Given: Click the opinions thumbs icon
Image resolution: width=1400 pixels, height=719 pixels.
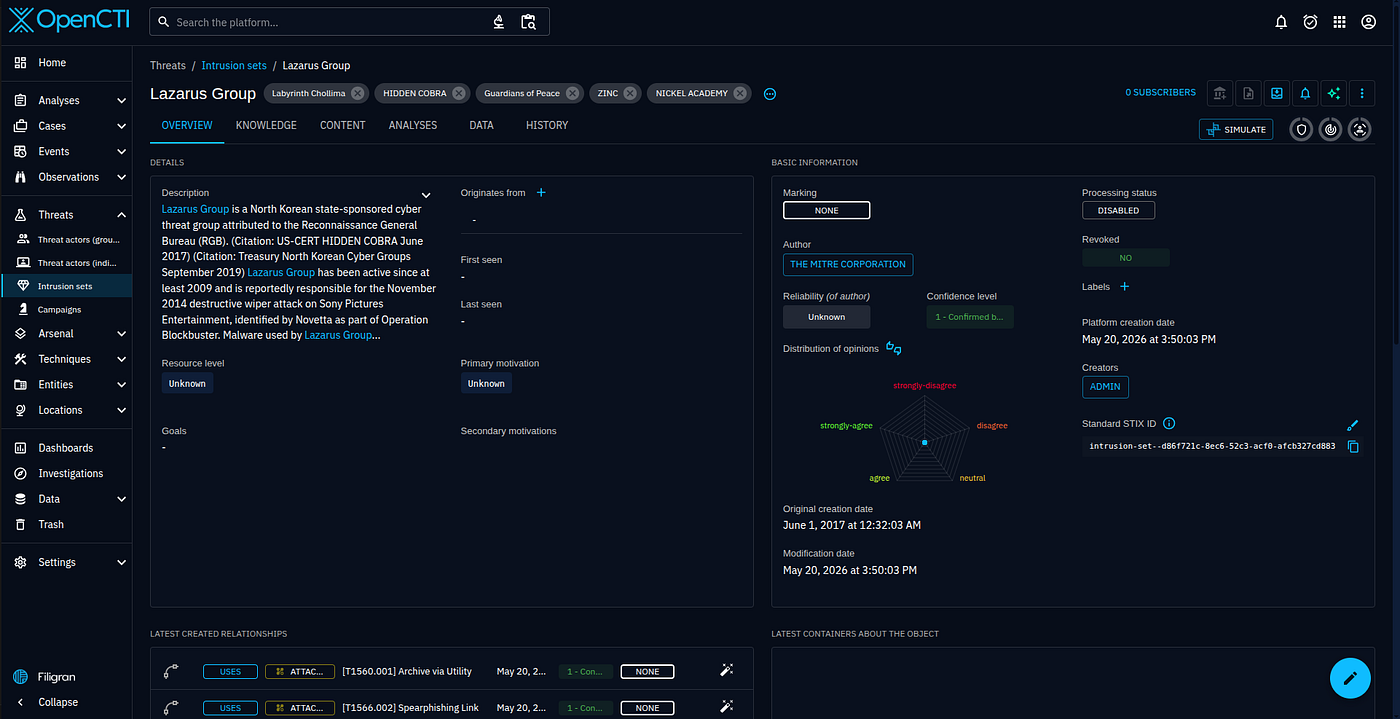Looking at the screenshot, I should click(x=894, y=348).
